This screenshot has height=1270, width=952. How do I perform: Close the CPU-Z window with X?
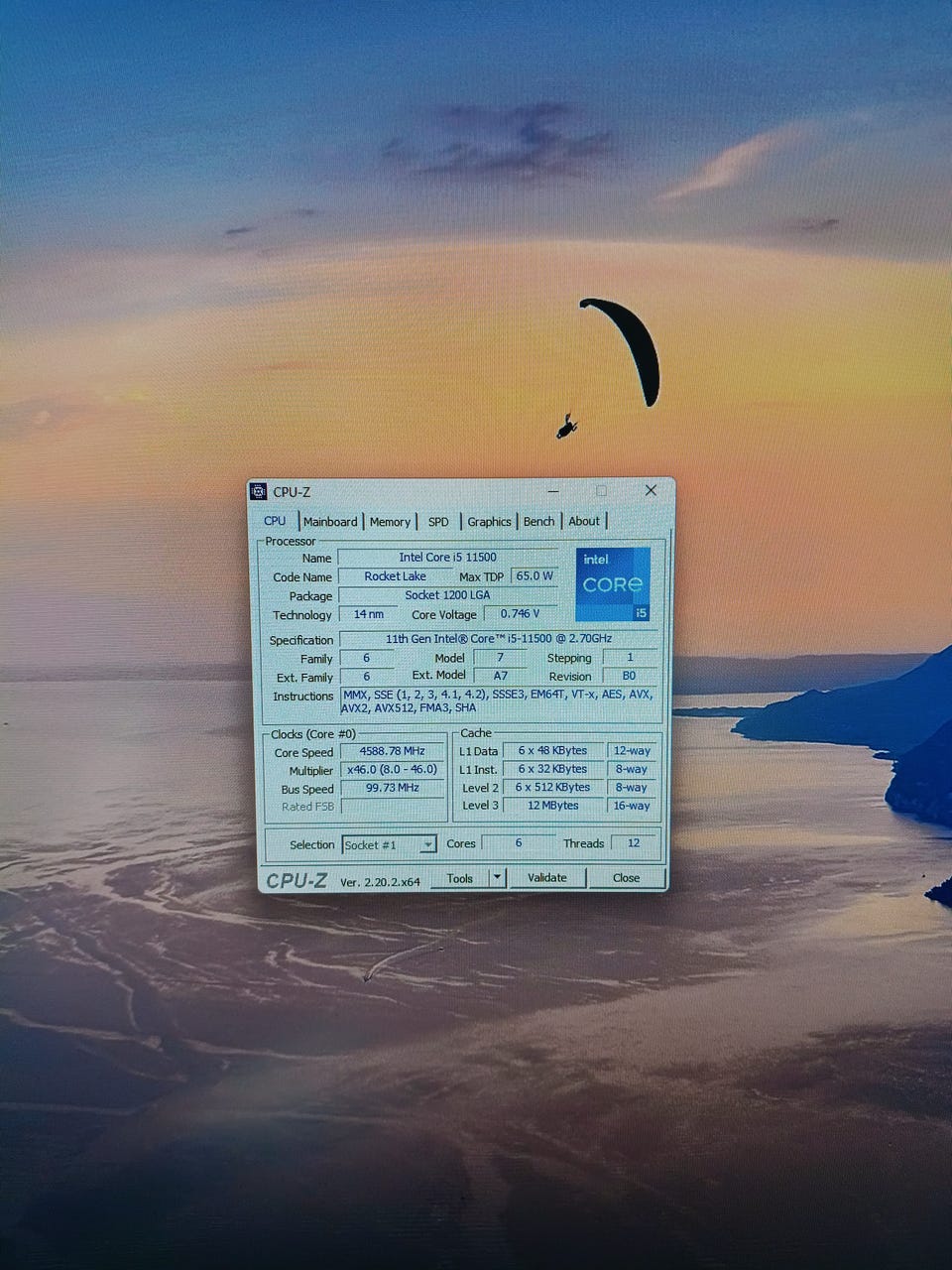point(651,490)
